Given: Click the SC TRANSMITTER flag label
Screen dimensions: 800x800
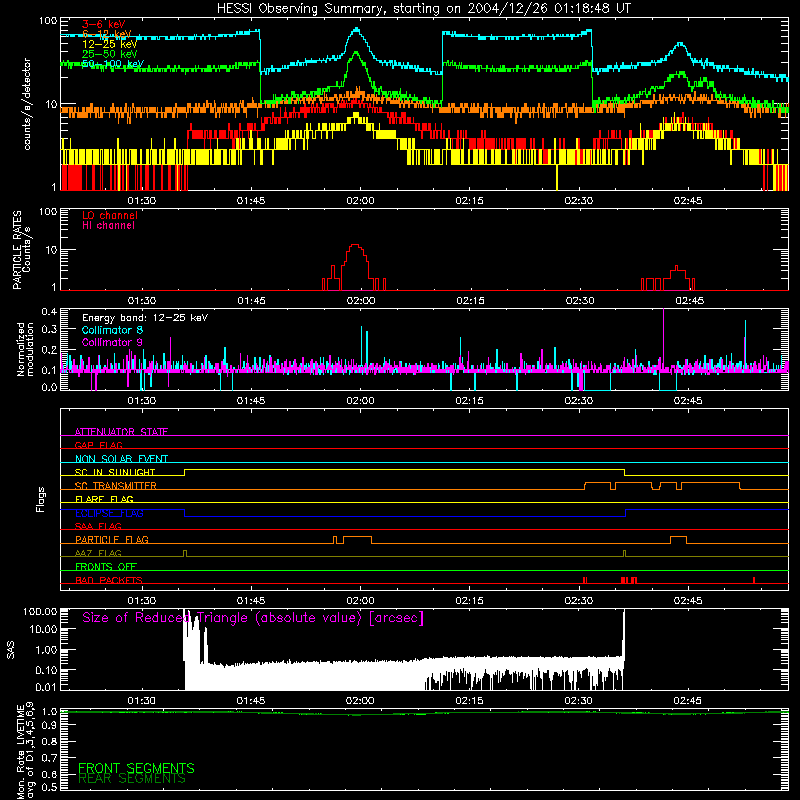Looking at the screenshot, I should click(x=116, y=486).
